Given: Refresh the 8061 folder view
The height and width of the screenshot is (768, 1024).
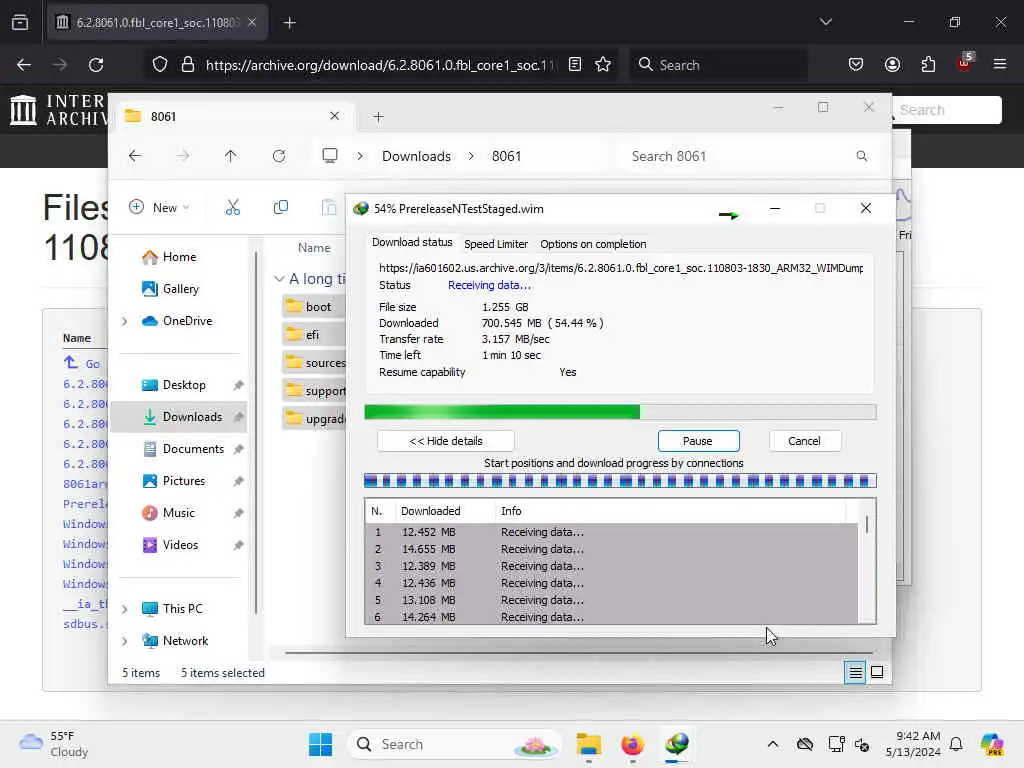Looking at the screenshot, I should [x=279, y=156].
